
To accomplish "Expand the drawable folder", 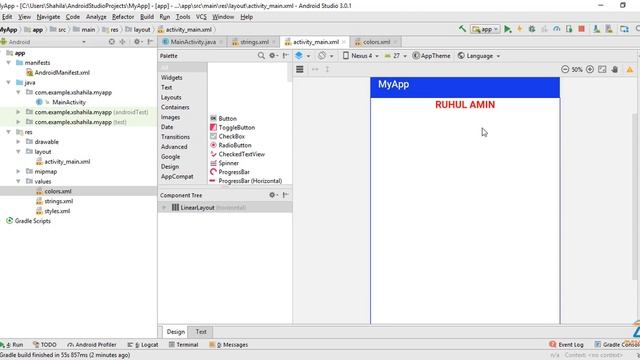I will (18, 142).
